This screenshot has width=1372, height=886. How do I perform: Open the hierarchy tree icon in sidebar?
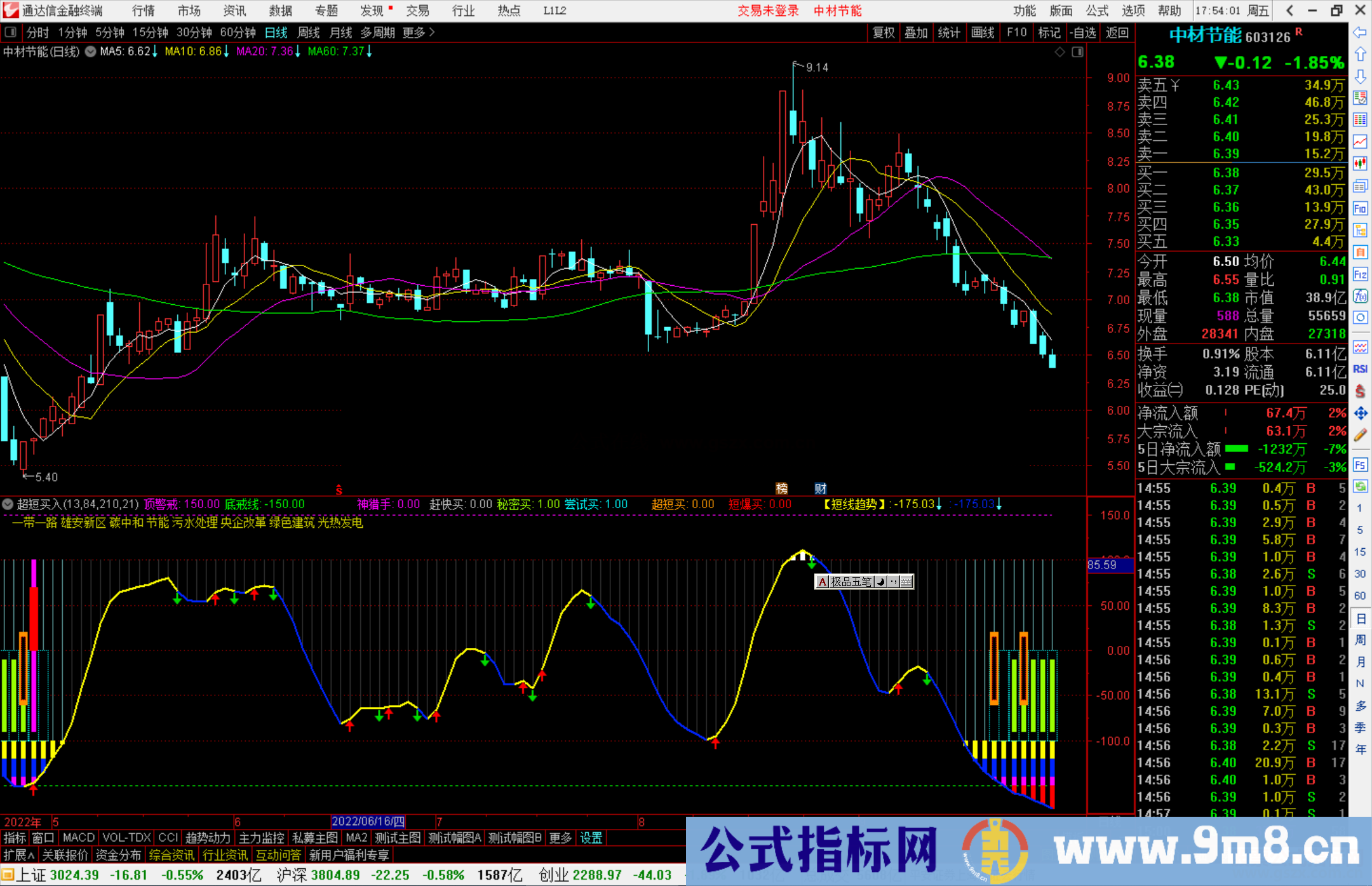pyautogui.click(x=1360, y=230)
